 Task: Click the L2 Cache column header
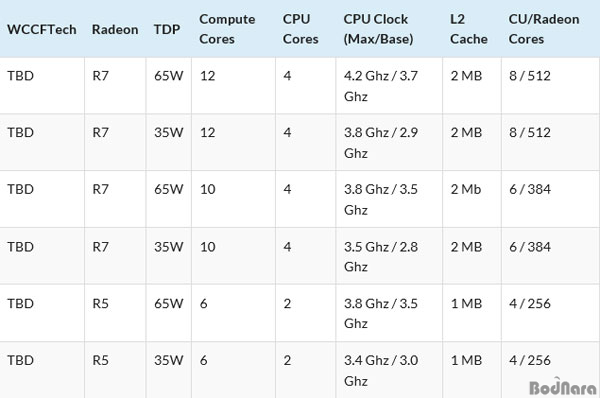(469, 29)
